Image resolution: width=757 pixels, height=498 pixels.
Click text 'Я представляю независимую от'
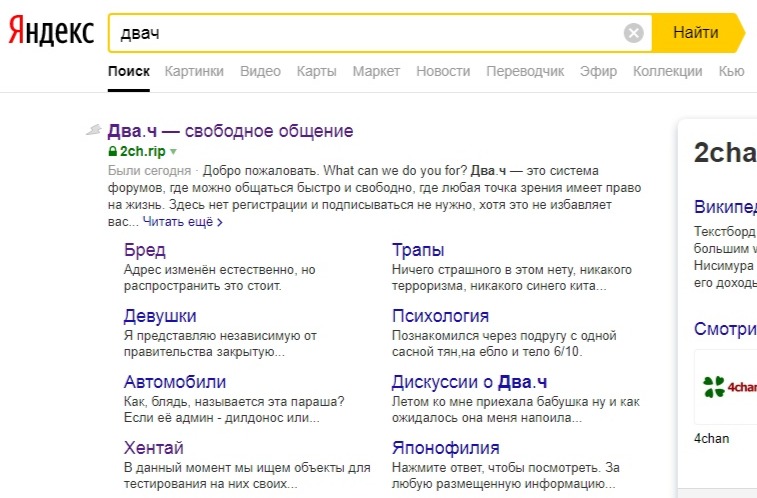click(x=220, y=336)
